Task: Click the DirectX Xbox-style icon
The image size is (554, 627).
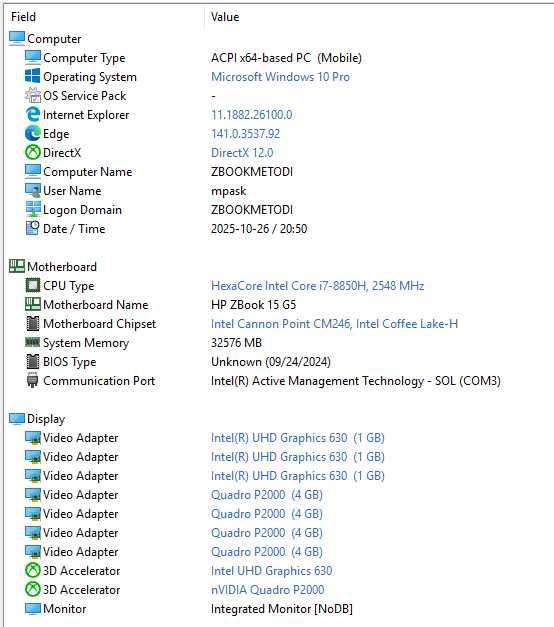Action: point(33,152)
